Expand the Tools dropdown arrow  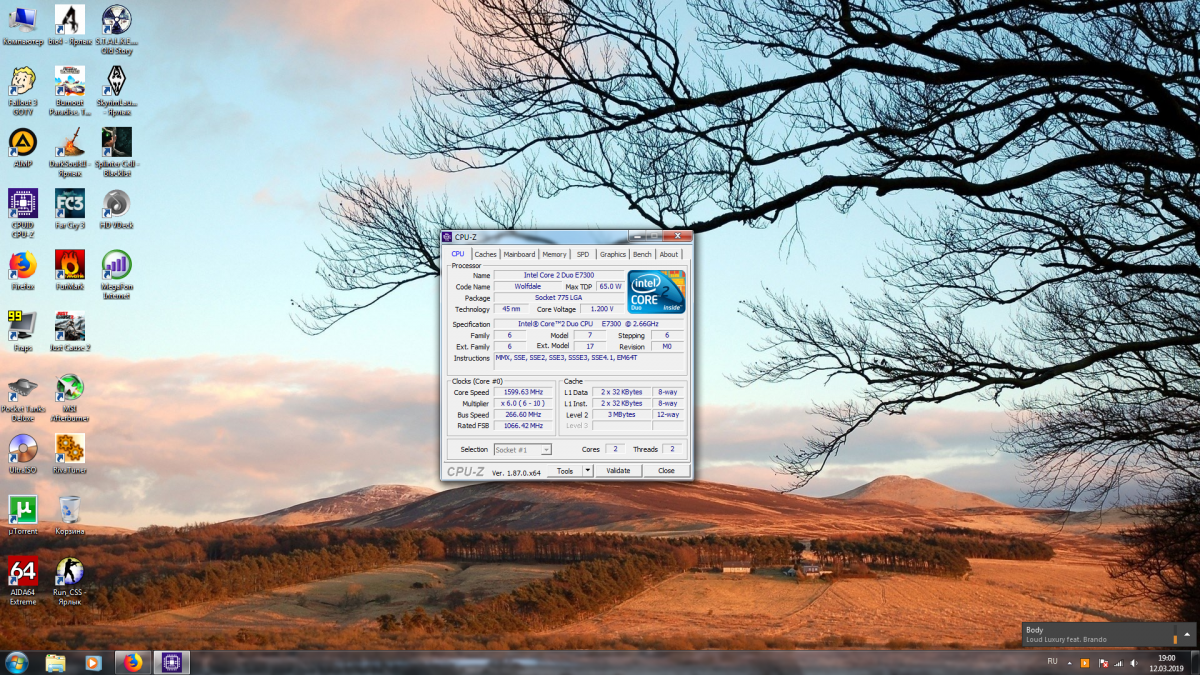[588, 470]
